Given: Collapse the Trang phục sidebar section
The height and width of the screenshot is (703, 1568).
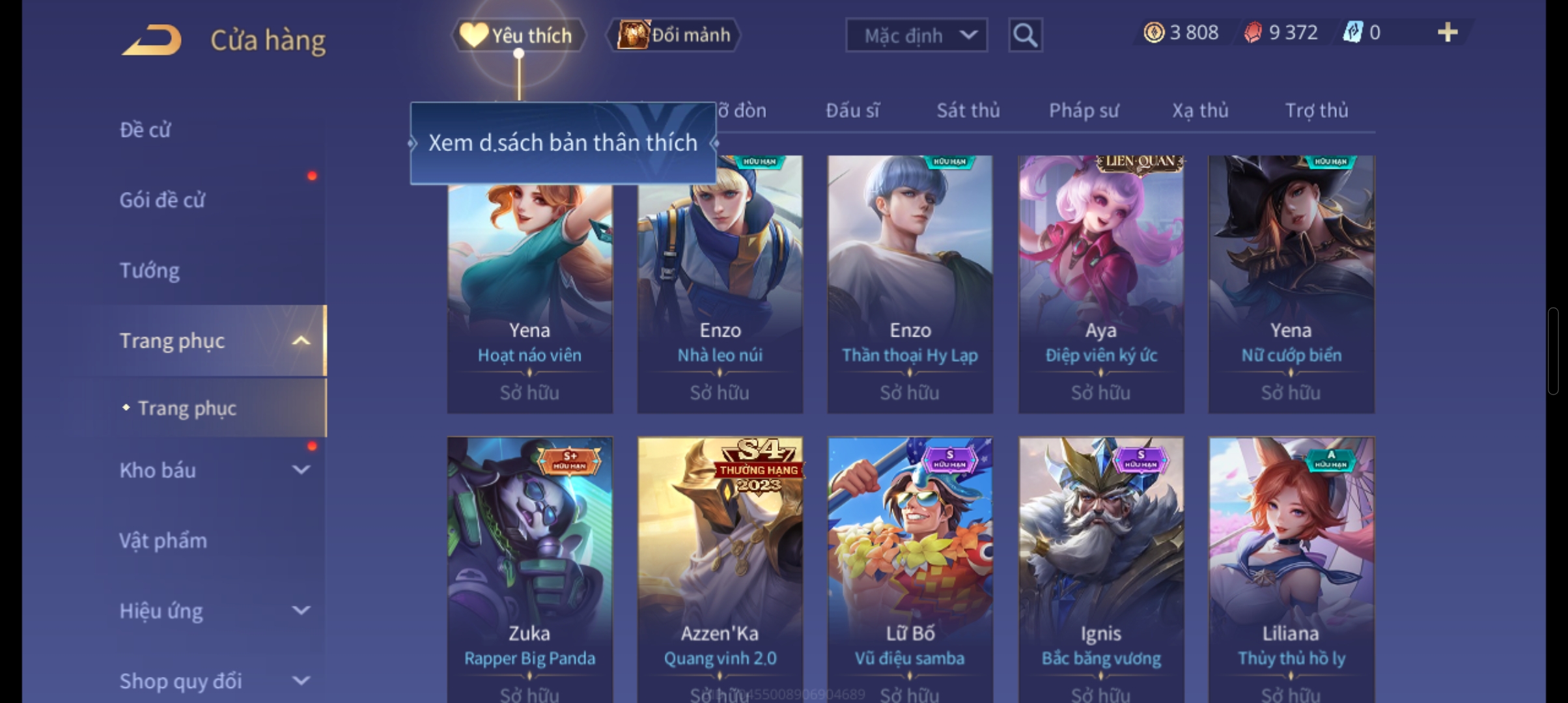Looking at the screenshot, I should point(301,340).
